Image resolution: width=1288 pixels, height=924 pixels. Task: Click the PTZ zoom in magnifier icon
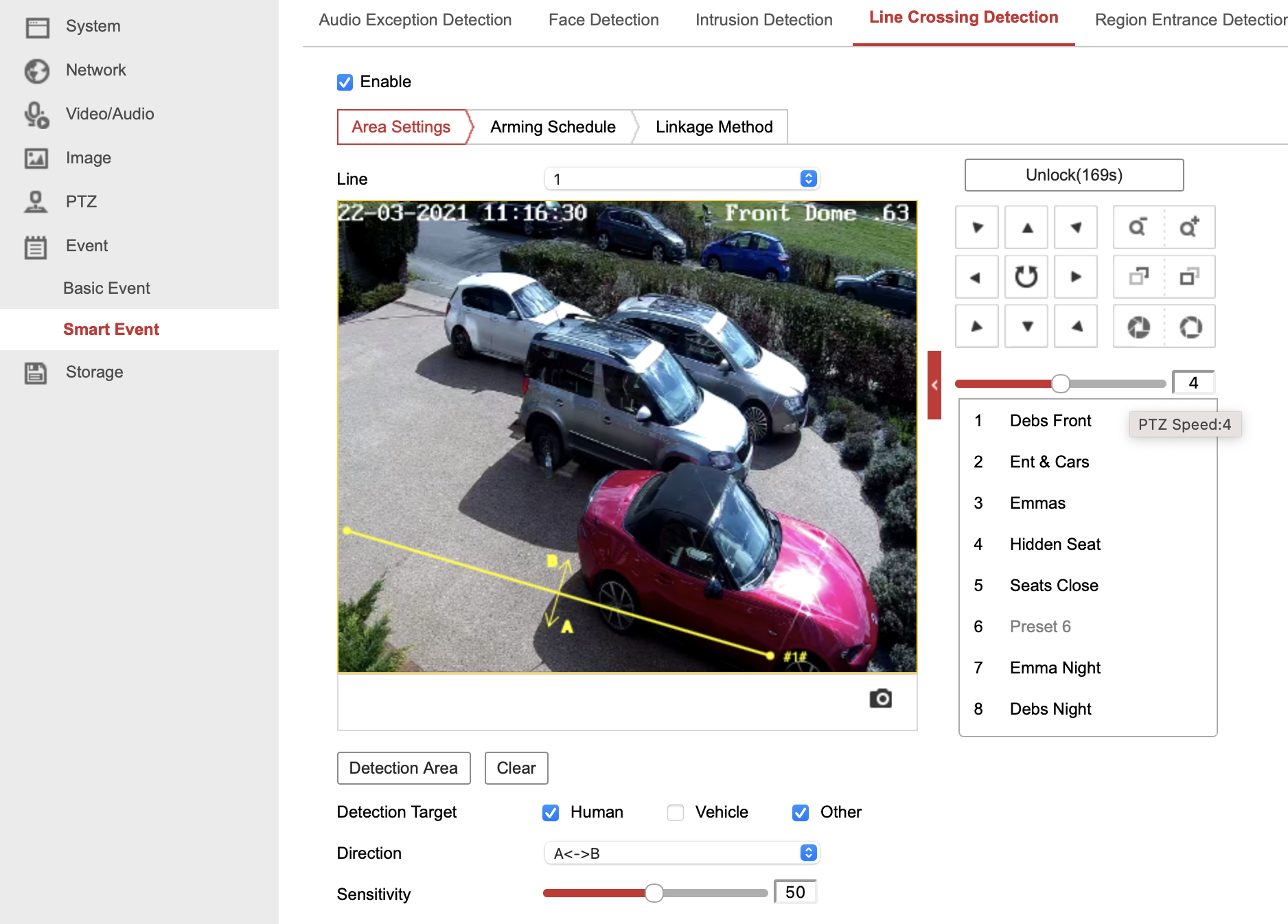[1190, 227]
